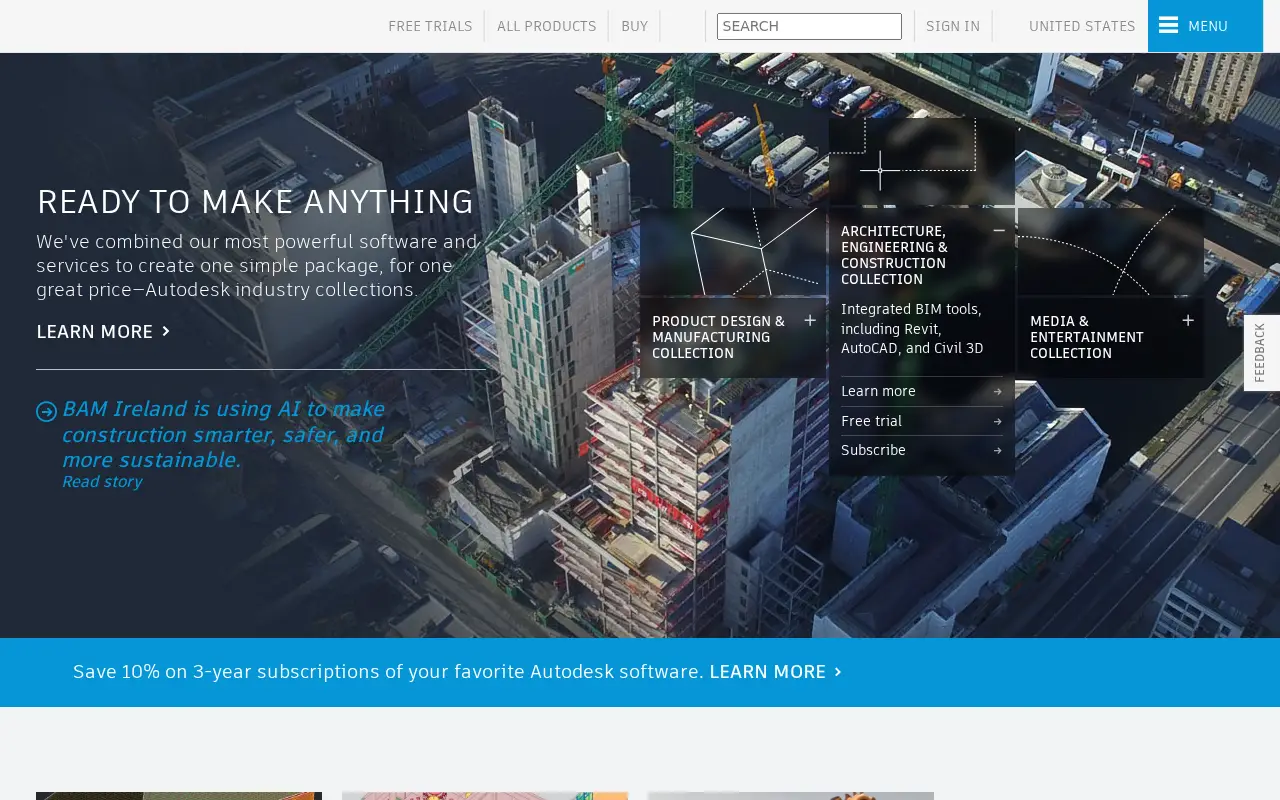Open the Read story link
This screenshot has width=1280, height=800.
point(102,482)
